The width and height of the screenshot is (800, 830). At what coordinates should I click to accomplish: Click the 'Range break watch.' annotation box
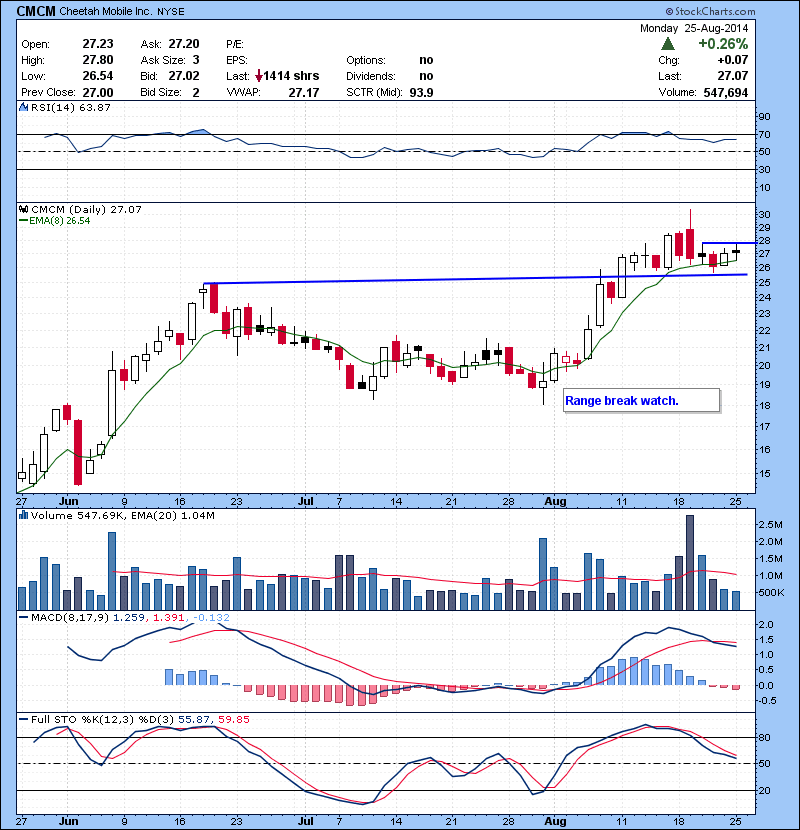coord(642,400)
